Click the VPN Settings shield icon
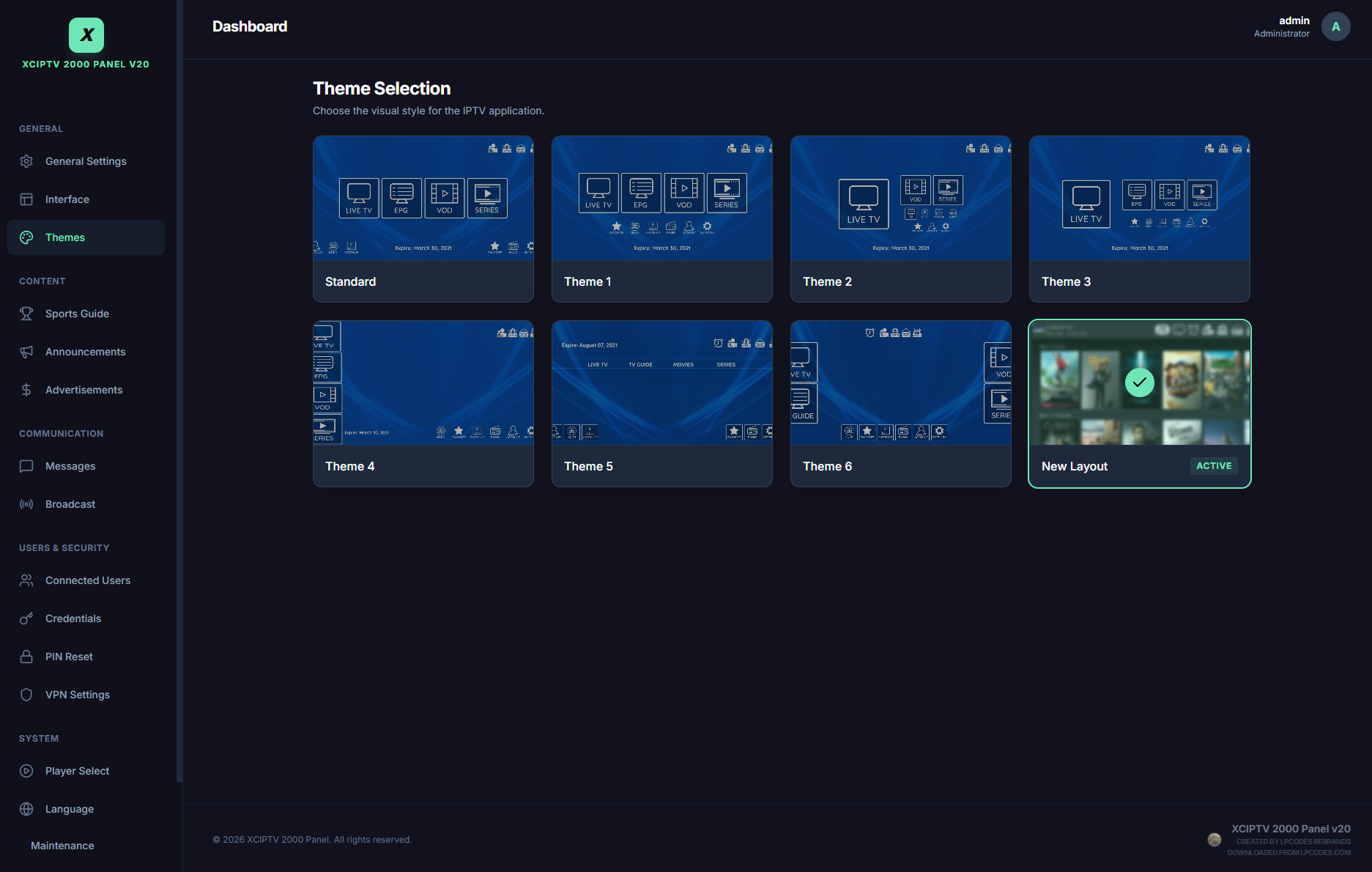This screenshot has height=872, width=1372. click(26, 695)
